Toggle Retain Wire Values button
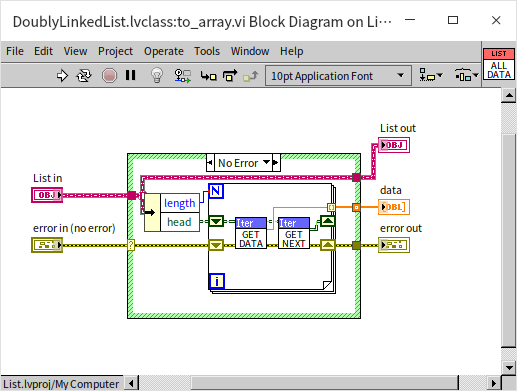 (x=183, y=76)
